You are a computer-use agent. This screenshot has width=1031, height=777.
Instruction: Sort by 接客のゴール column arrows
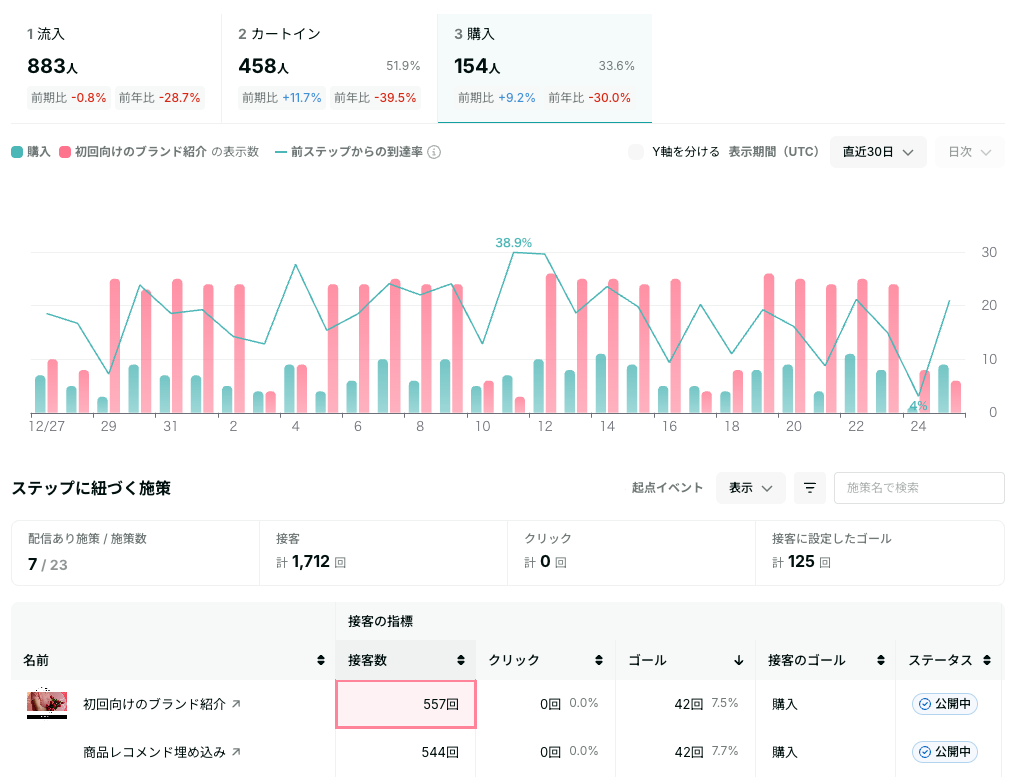(x=880, y=660)
